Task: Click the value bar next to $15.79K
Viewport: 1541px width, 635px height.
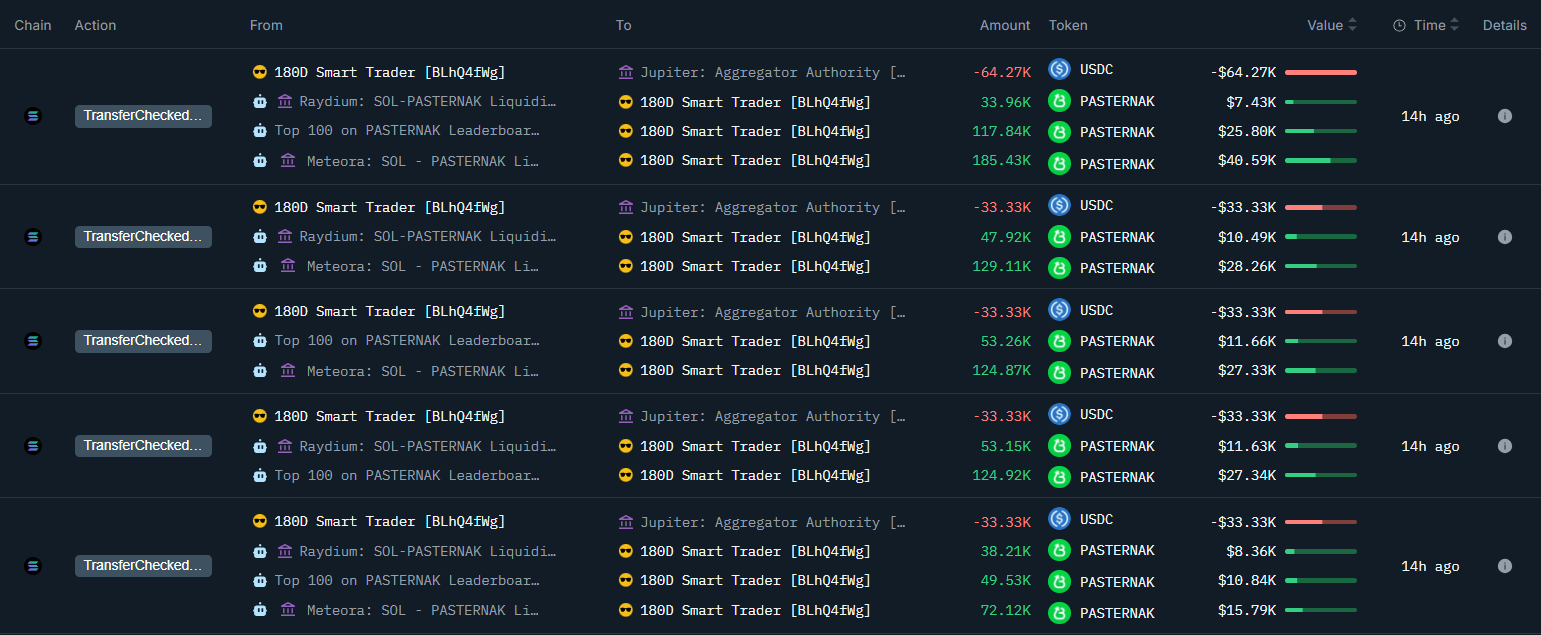Action: click(1321, 610)
